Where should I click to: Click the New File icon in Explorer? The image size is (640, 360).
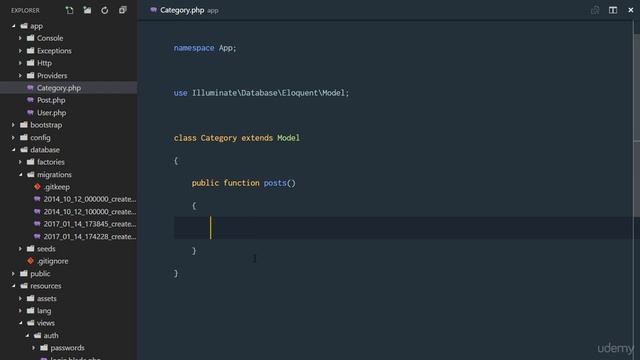[69, 10]
